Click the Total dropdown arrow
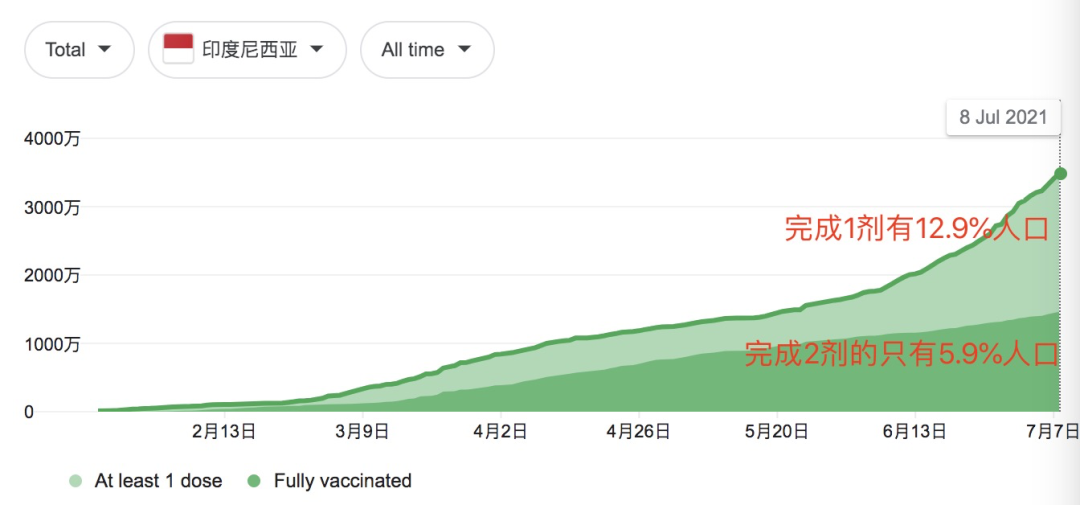The width and height of the screenshot is (1080, 505). click(x=104, y=49)
